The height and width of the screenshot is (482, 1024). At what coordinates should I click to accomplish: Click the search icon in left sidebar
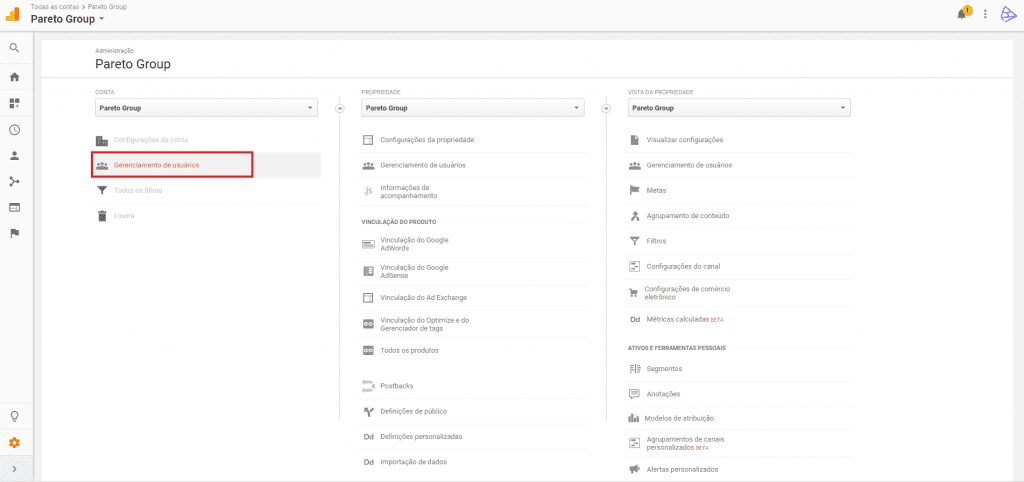pos(14,48)
